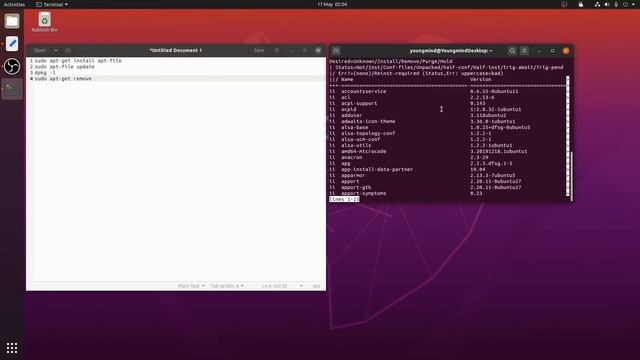
Task: Click the 'alsa-ucm-conf' entry
Action: tap(361, 139)
